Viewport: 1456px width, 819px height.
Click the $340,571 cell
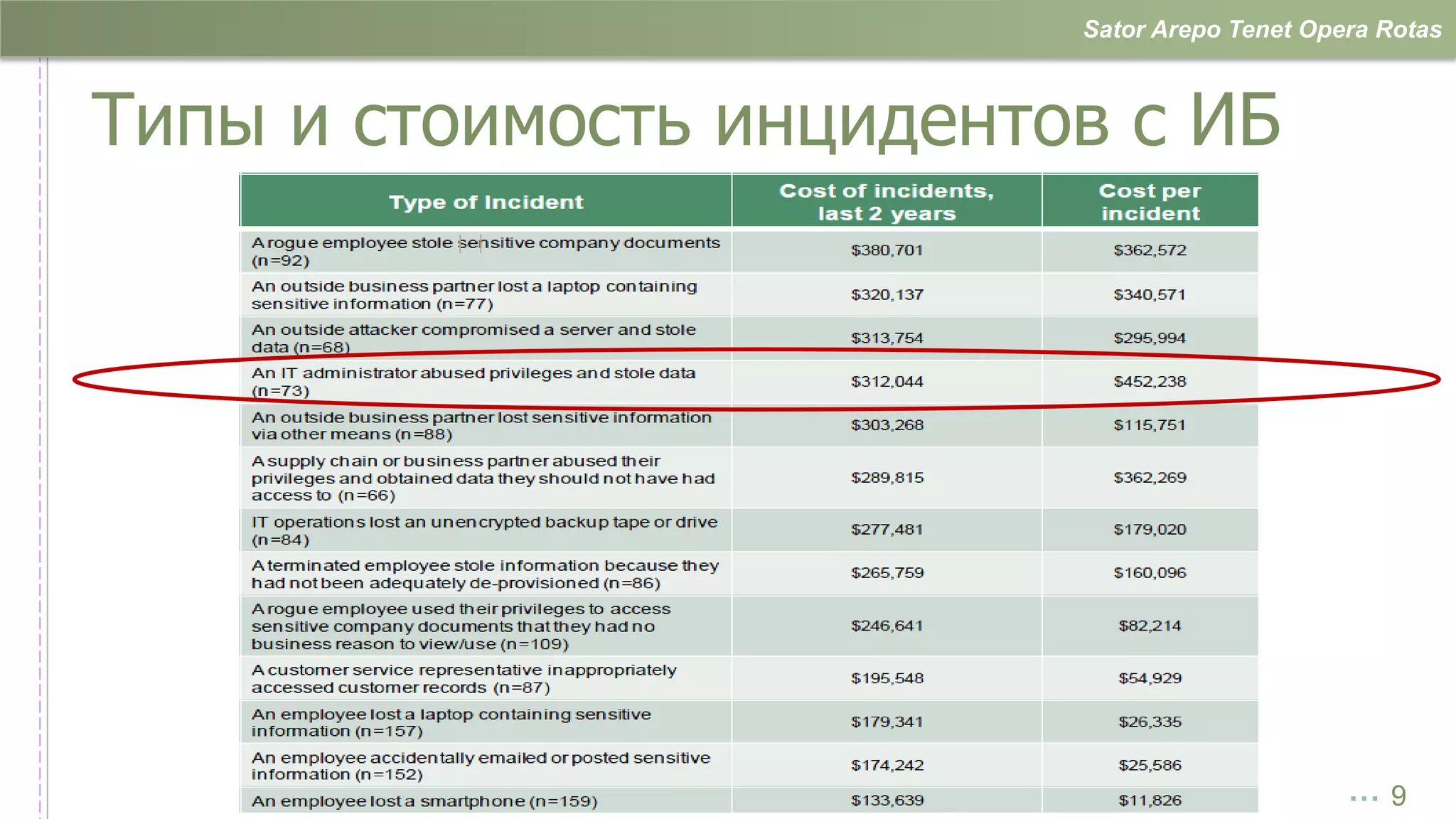1150,294
